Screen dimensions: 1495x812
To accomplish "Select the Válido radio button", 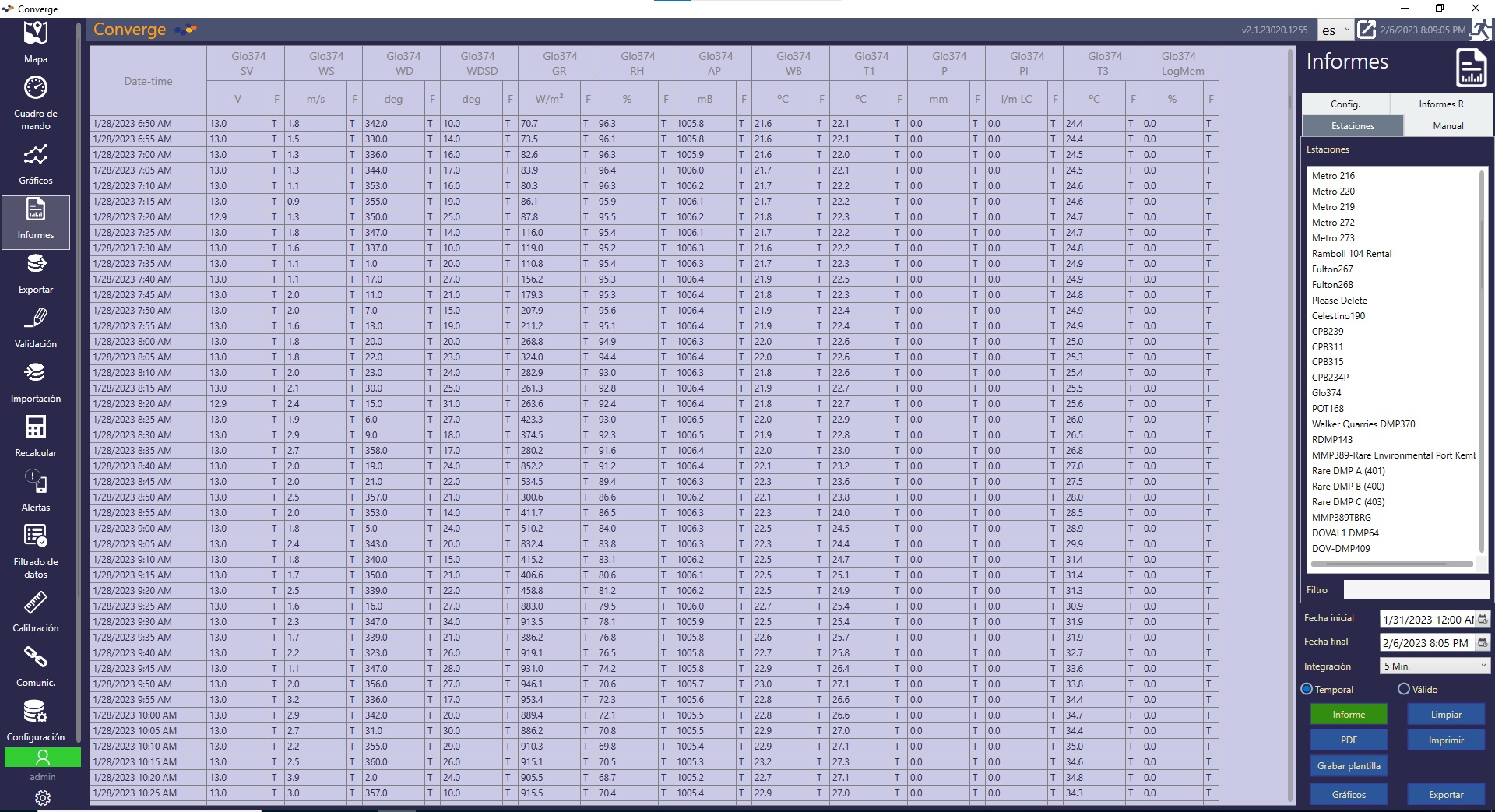I will click(1404, 689).
